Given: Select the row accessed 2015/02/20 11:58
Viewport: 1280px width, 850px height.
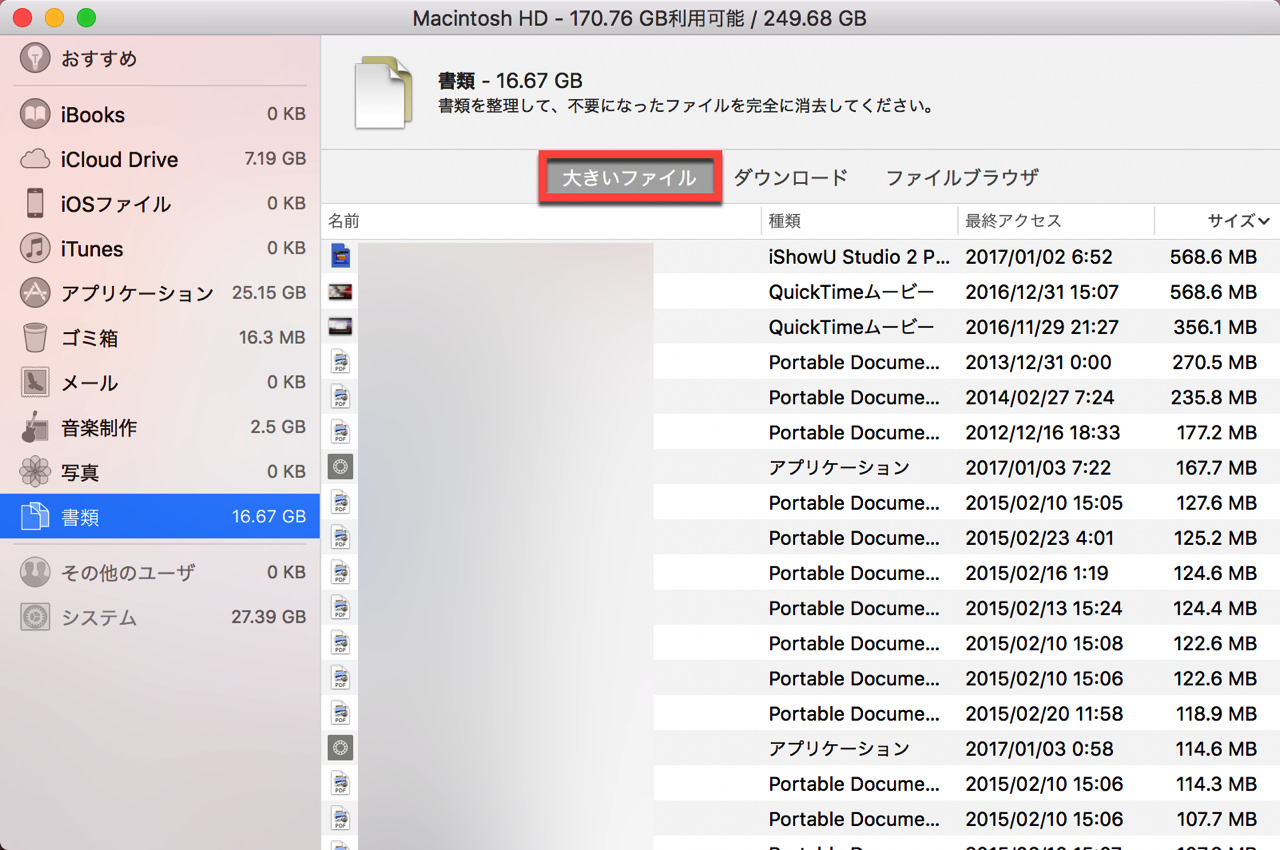Looking at the screenshot, I should (800, 713).
